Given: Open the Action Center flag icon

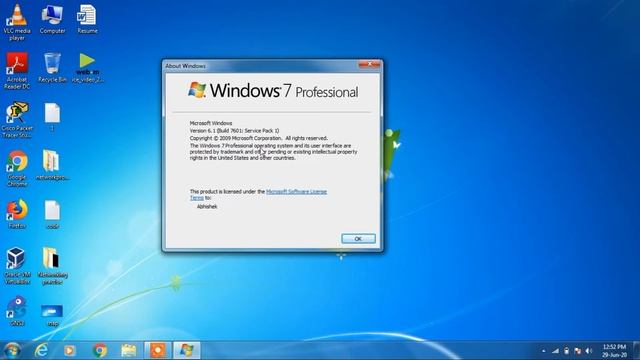Looking at the screenshot, I should click(x=578, y=351).
